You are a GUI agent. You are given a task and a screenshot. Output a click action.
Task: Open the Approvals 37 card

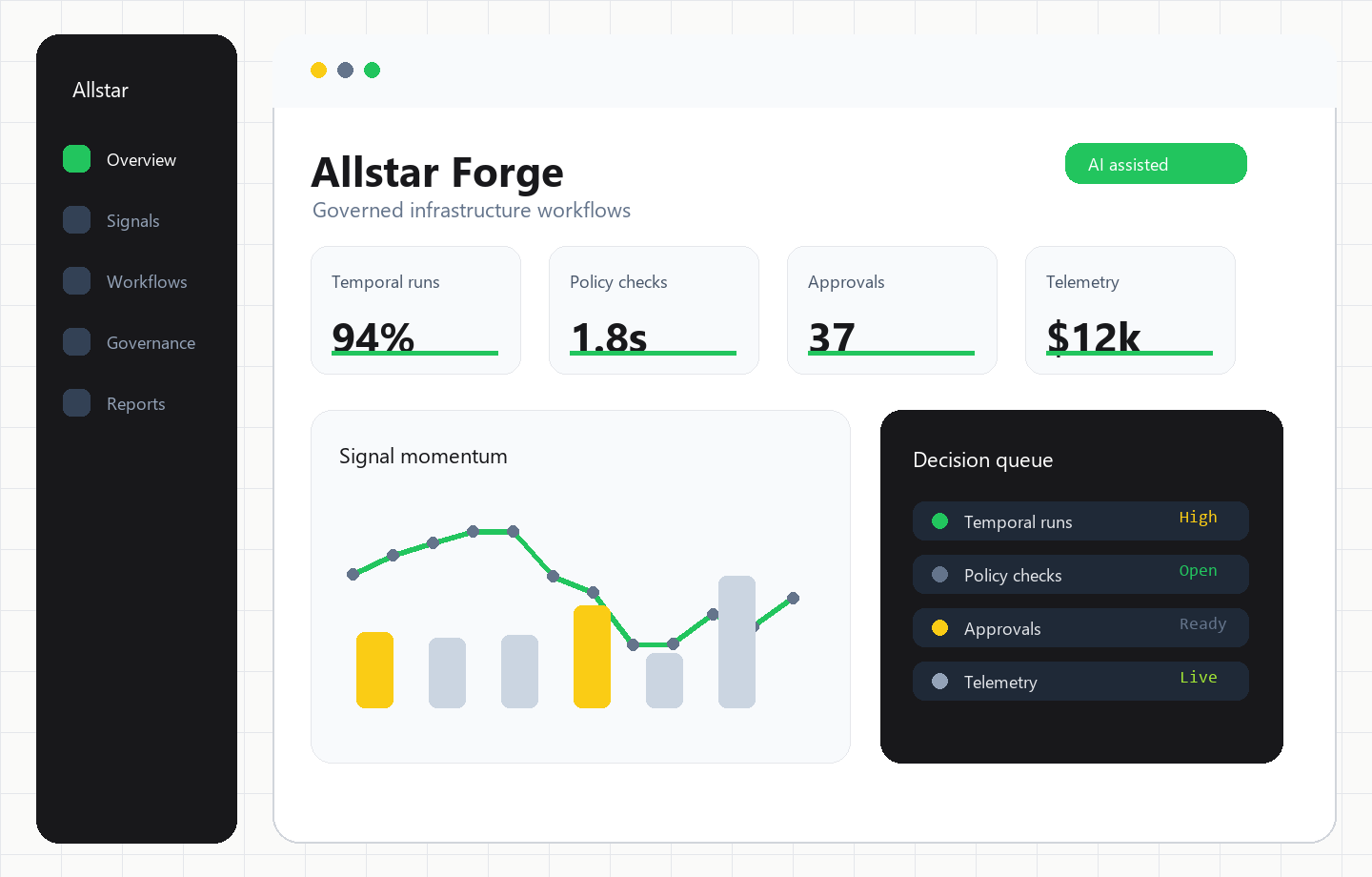tap(892, 310)
